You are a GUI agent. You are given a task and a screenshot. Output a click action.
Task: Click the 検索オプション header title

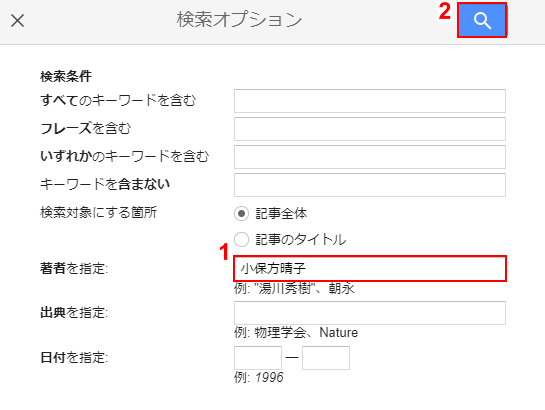click(239, 20)
